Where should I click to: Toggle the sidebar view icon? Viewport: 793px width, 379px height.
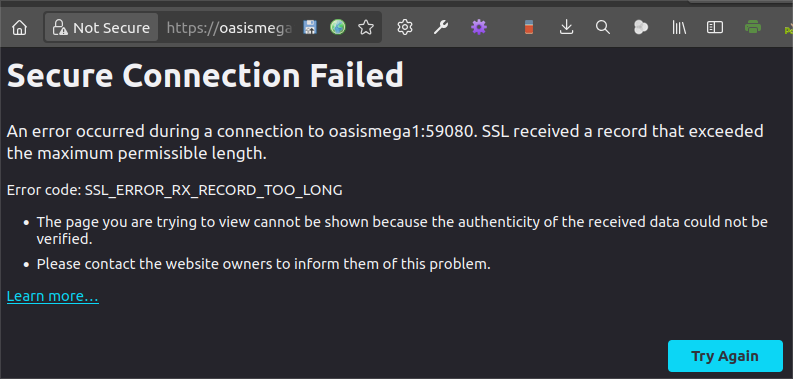click(715, 27)
